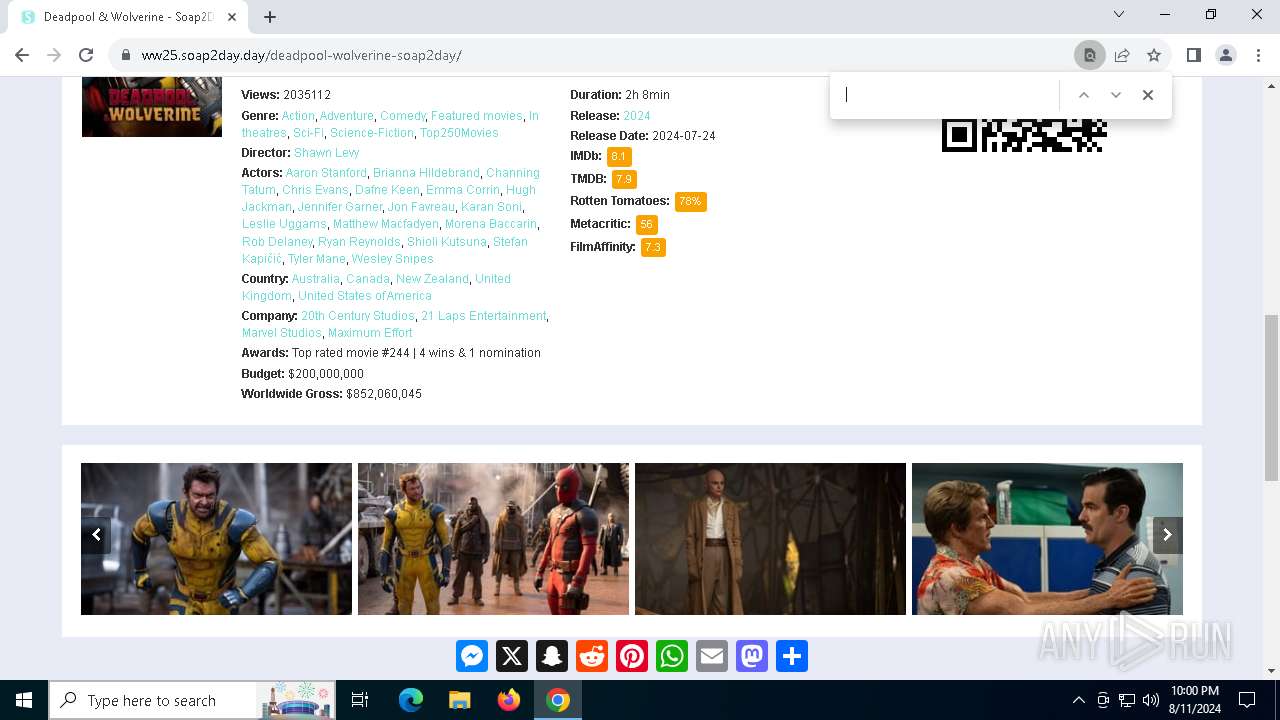Share to X (Twitter) icon

(512, 656)
